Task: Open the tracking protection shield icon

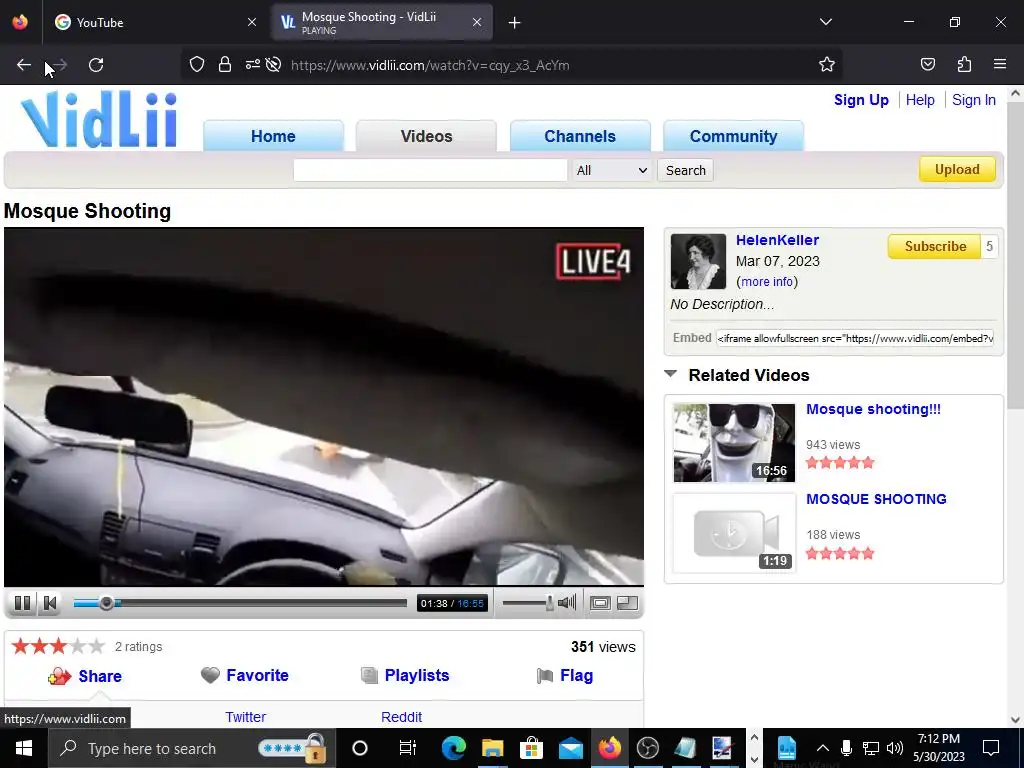Action: [197, 64]
